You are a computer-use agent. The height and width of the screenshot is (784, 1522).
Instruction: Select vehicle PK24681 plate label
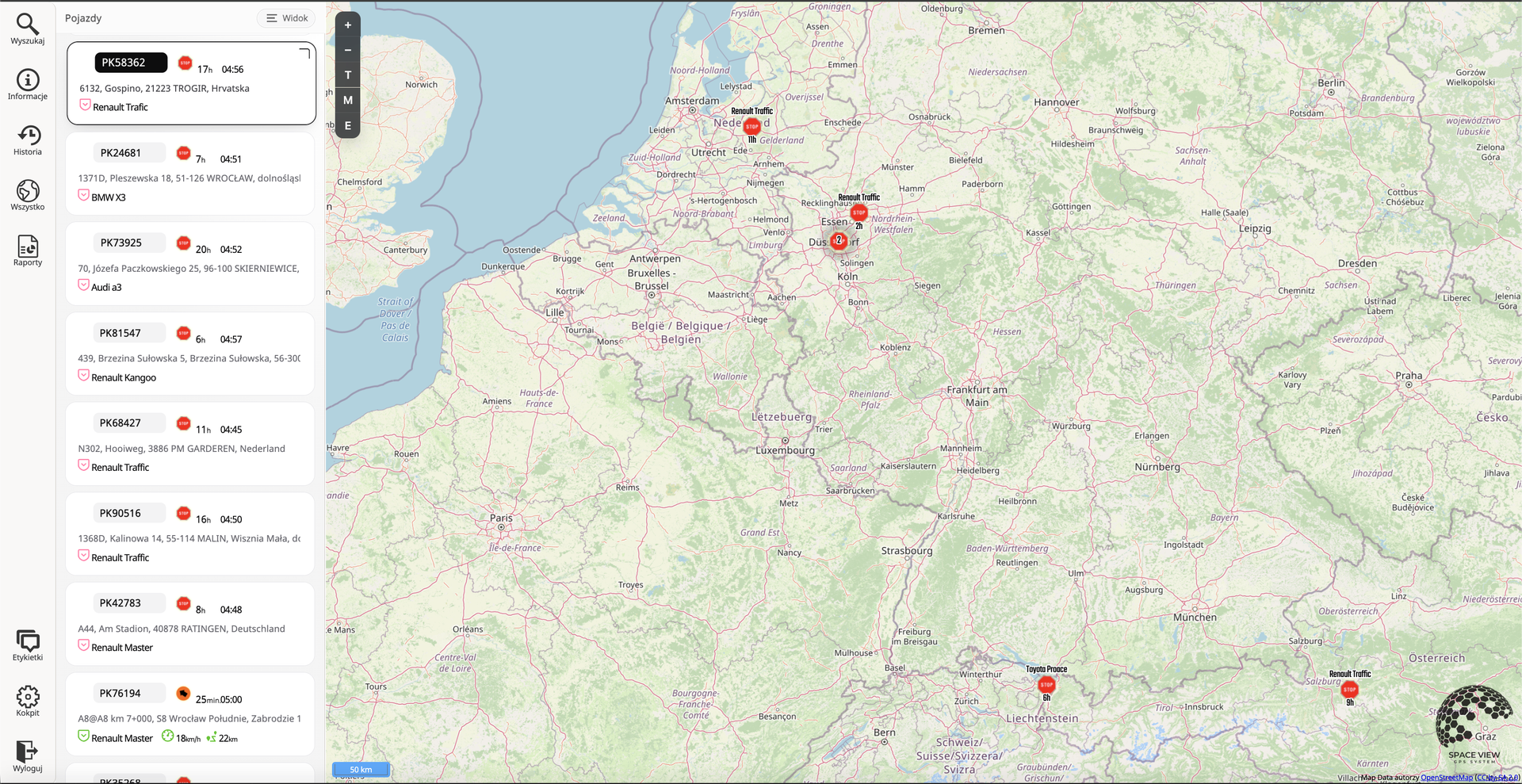(129, 153)
